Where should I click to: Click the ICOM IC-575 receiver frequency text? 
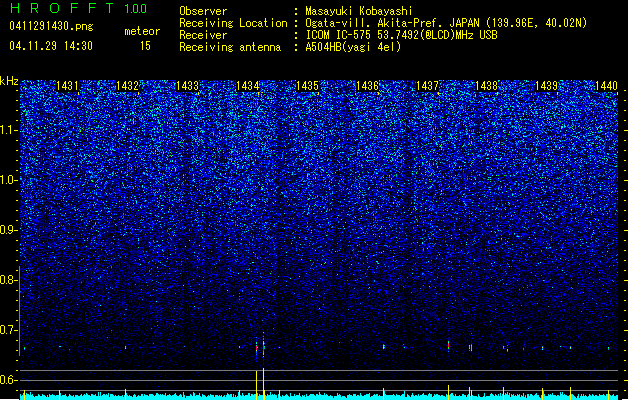click(401, 35)
